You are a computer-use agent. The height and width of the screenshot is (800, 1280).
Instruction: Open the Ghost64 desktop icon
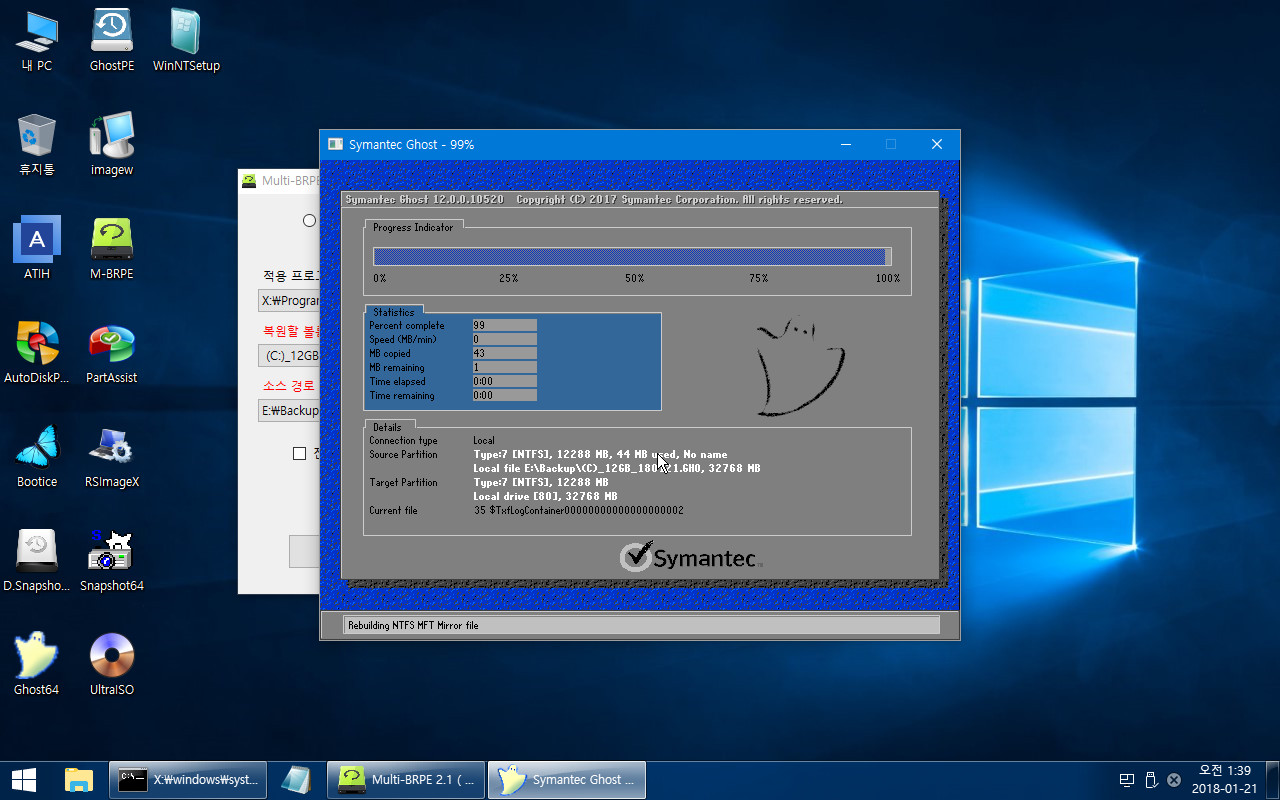37,664
